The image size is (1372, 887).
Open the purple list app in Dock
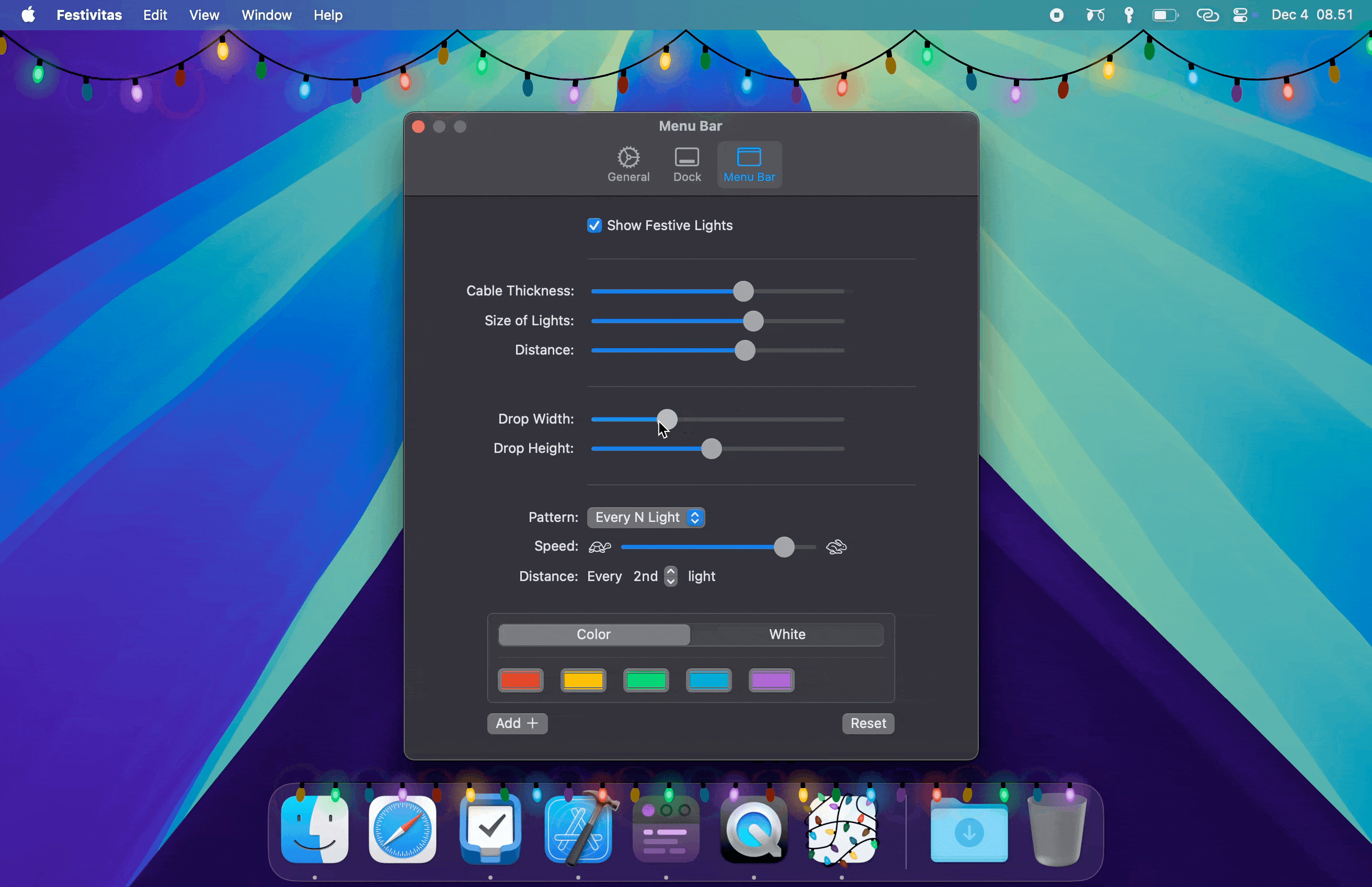(666, 830)
